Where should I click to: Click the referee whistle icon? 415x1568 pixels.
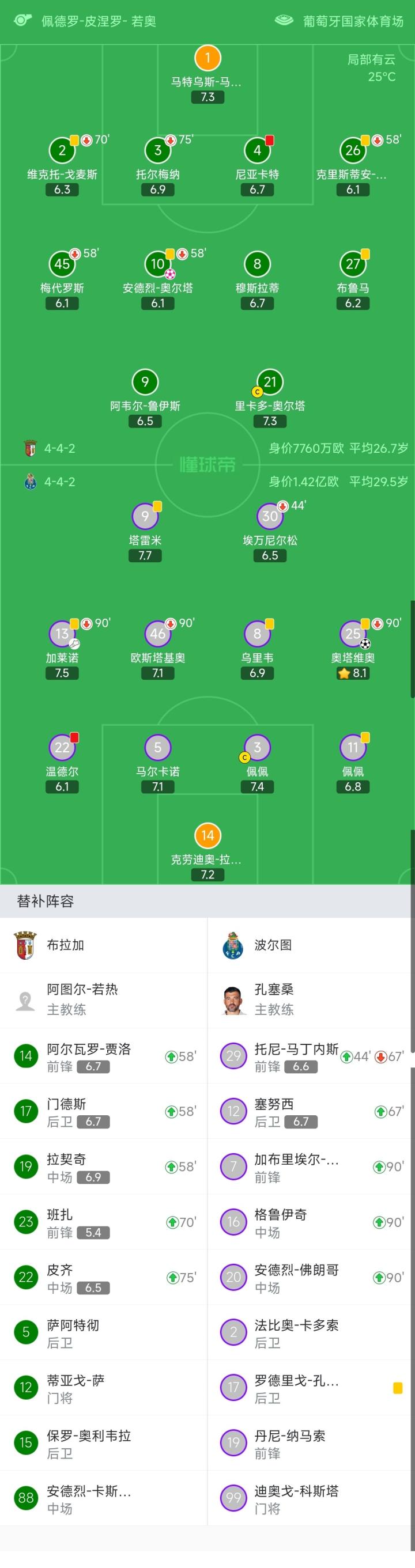(x=22, y=20)
